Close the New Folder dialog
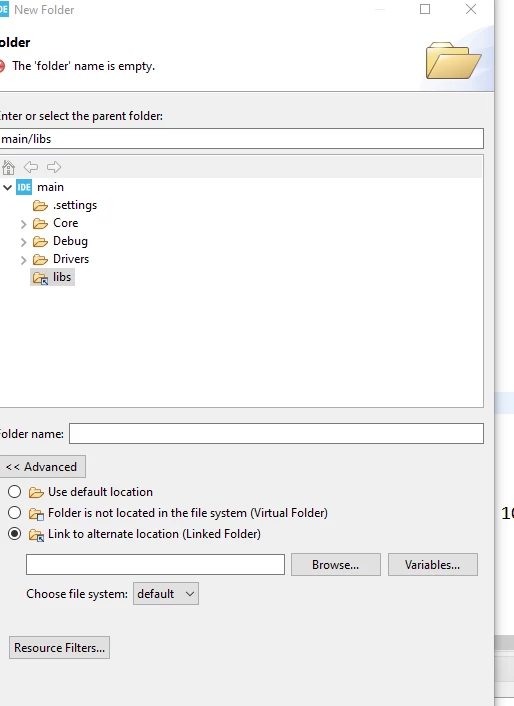This screenshot has height=706, width=514. (x=471, y=9)
